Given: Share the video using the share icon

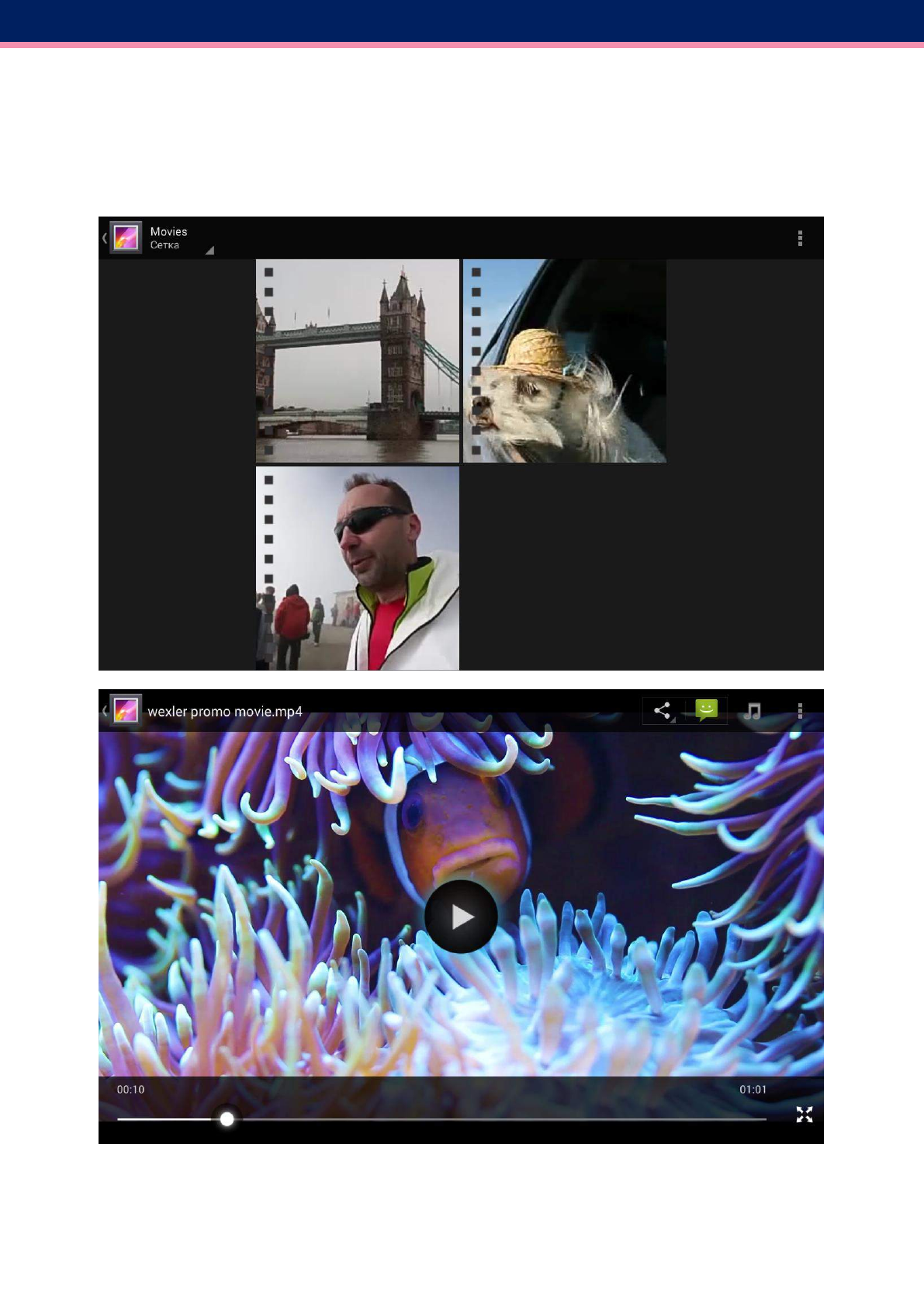Looking at the screenshot, I should 663,710.
